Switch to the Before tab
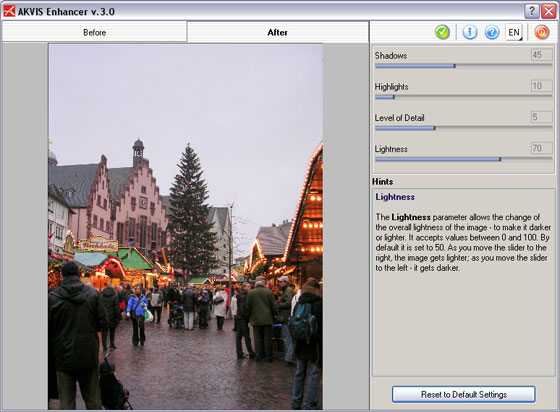This screenshot has width=560, height=412. (x=94, y=32)
